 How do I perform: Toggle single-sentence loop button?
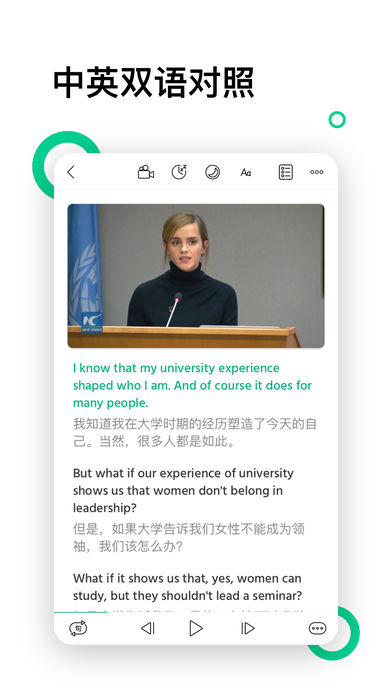point(78,628)
